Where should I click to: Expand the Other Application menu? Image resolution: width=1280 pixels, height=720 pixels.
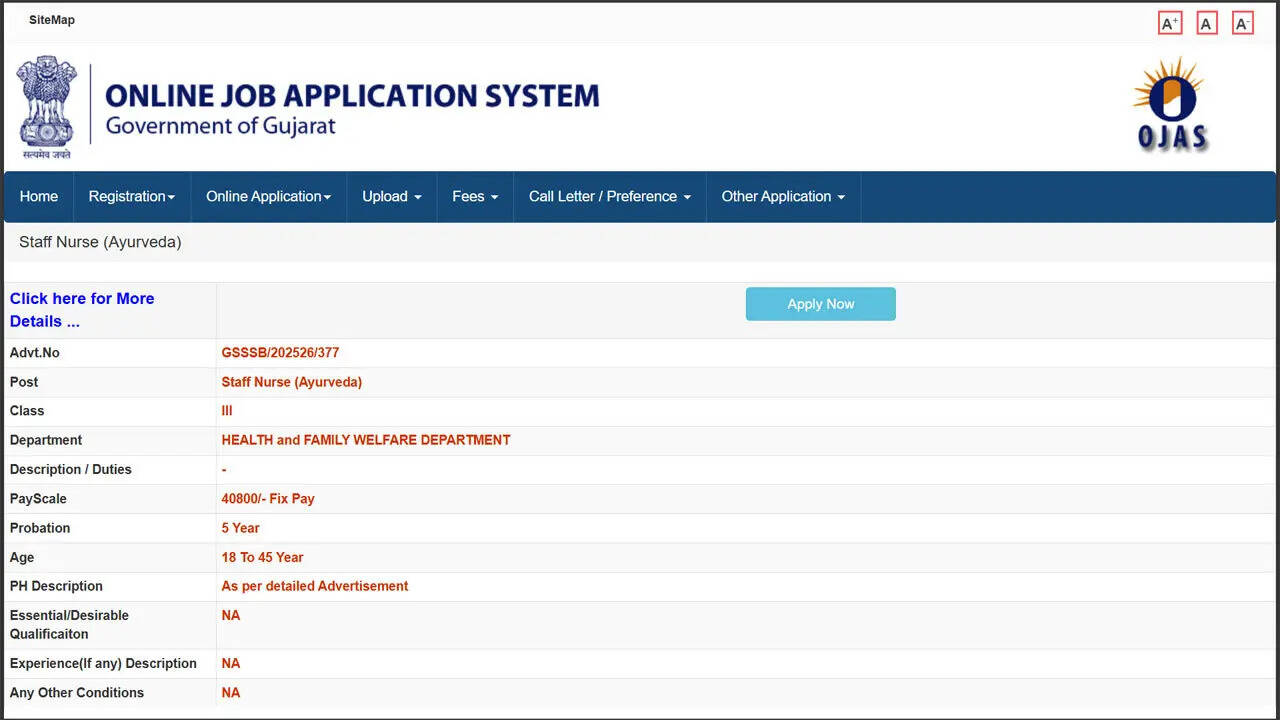tap(783, 196)
